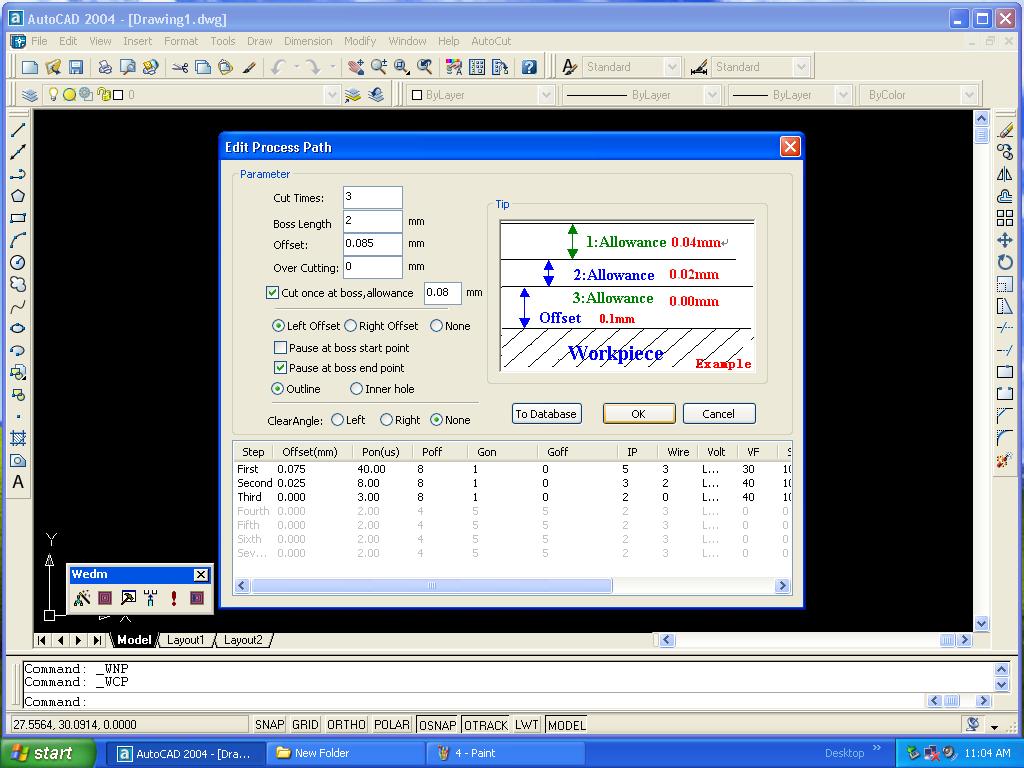Expand the layer list dropdown
1024x768 pixels.
coord(332,95)
